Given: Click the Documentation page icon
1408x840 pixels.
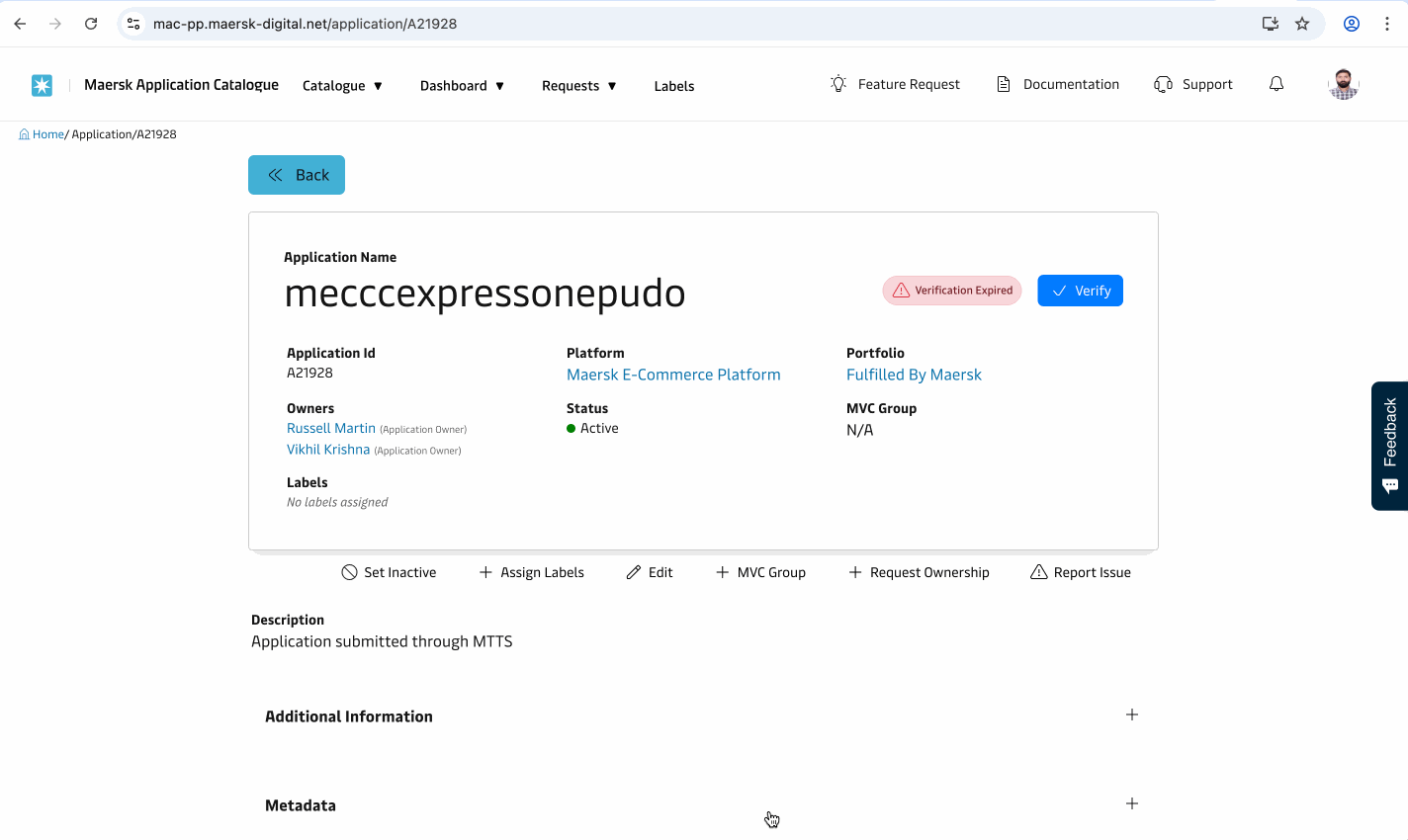Looking at the screenshot, I should [1002, 84].
